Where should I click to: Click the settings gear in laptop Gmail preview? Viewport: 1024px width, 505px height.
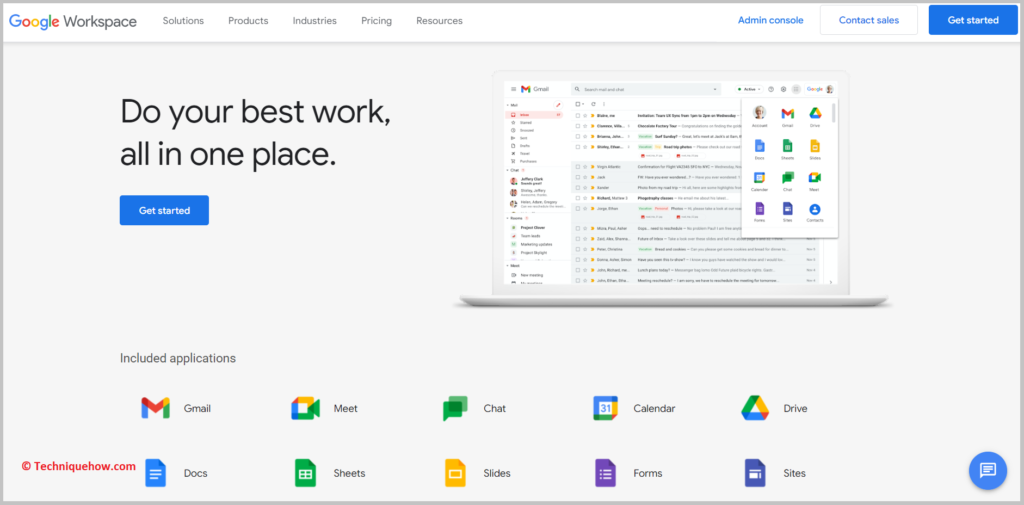pyautogui.click(x=783, y=89)
